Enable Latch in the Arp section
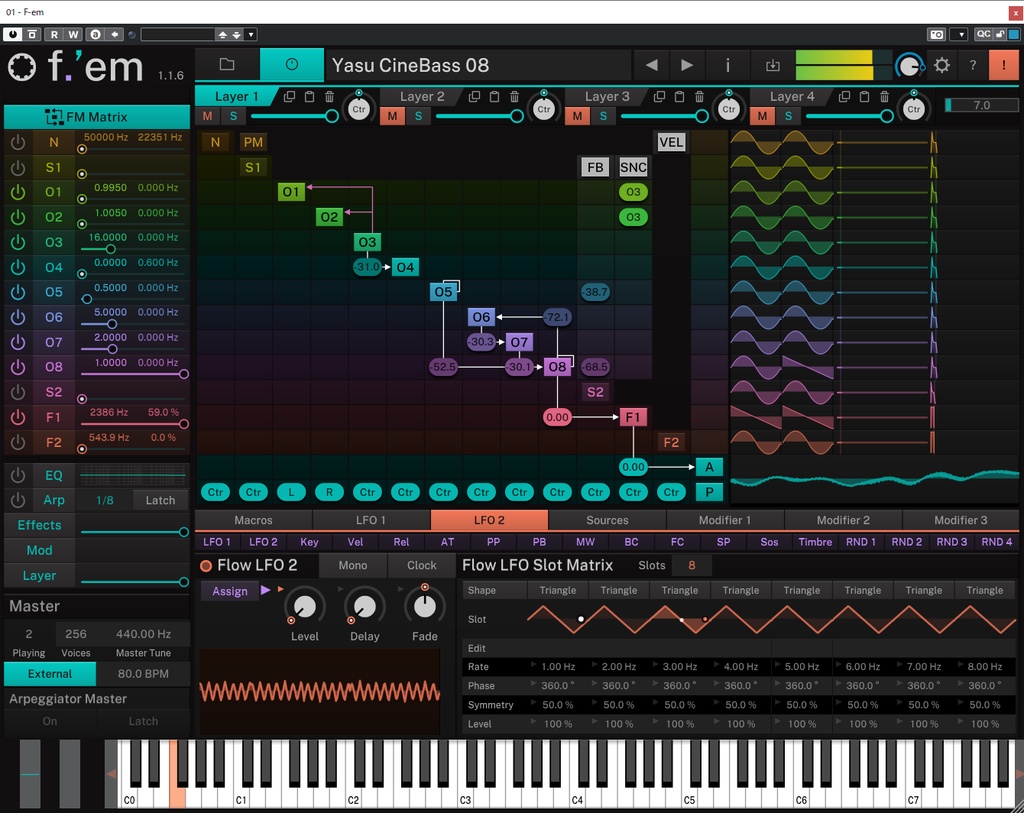The width and height of the screenshot is (1024, 813). click(x=159, y=500)
